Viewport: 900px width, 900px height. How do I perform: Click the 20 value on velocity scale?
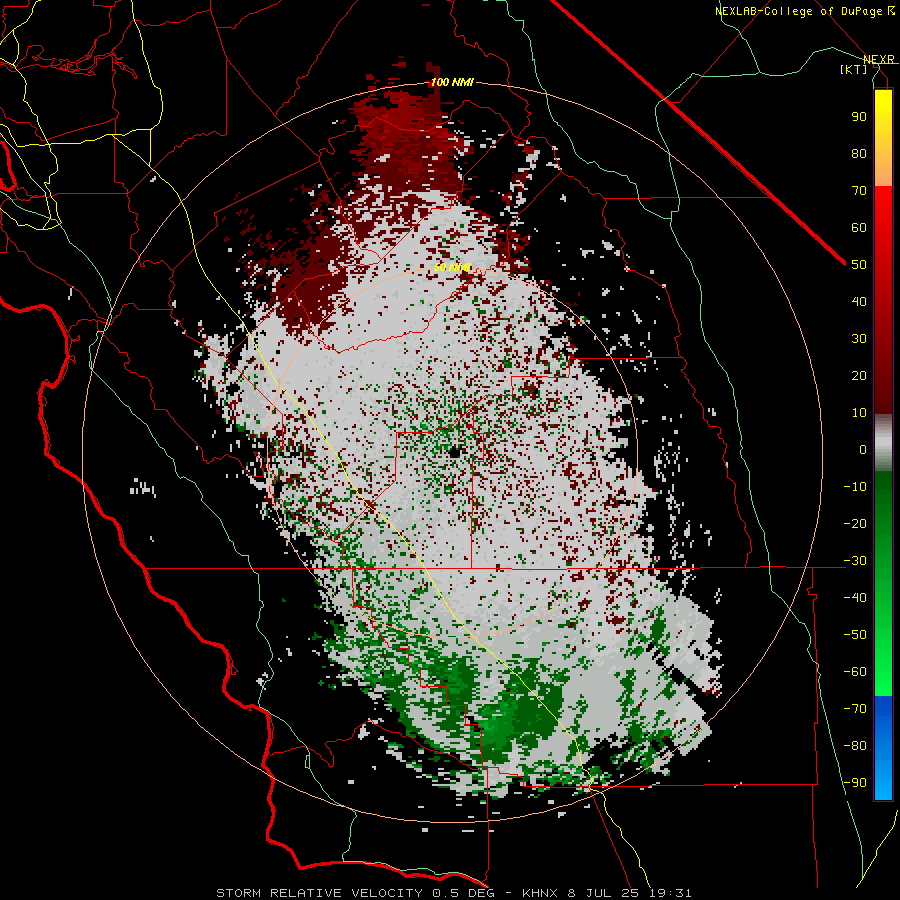point(859,375)
